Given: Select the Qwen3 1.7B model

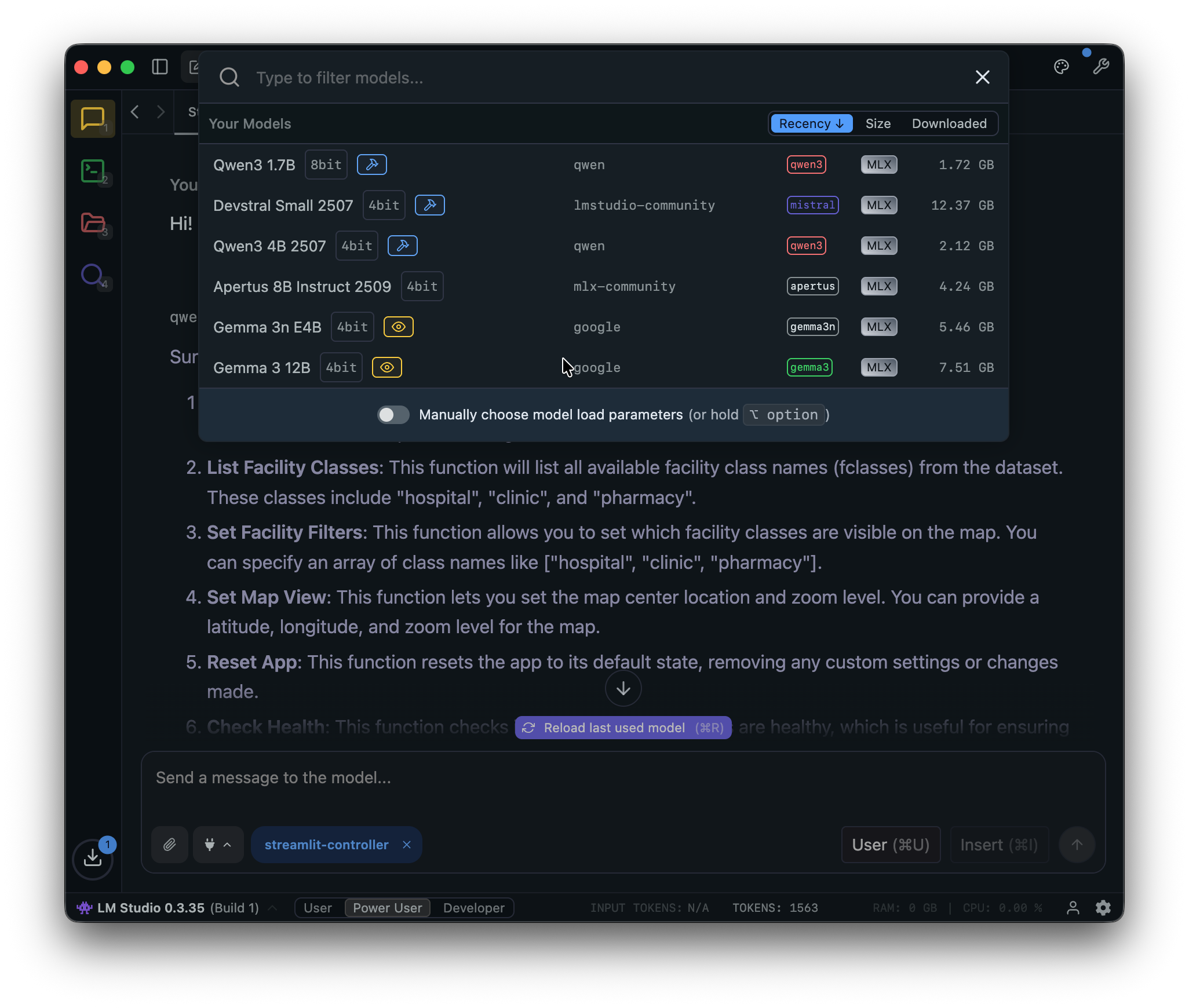Looking at the screenshot, I should click(x=603, y=165).
